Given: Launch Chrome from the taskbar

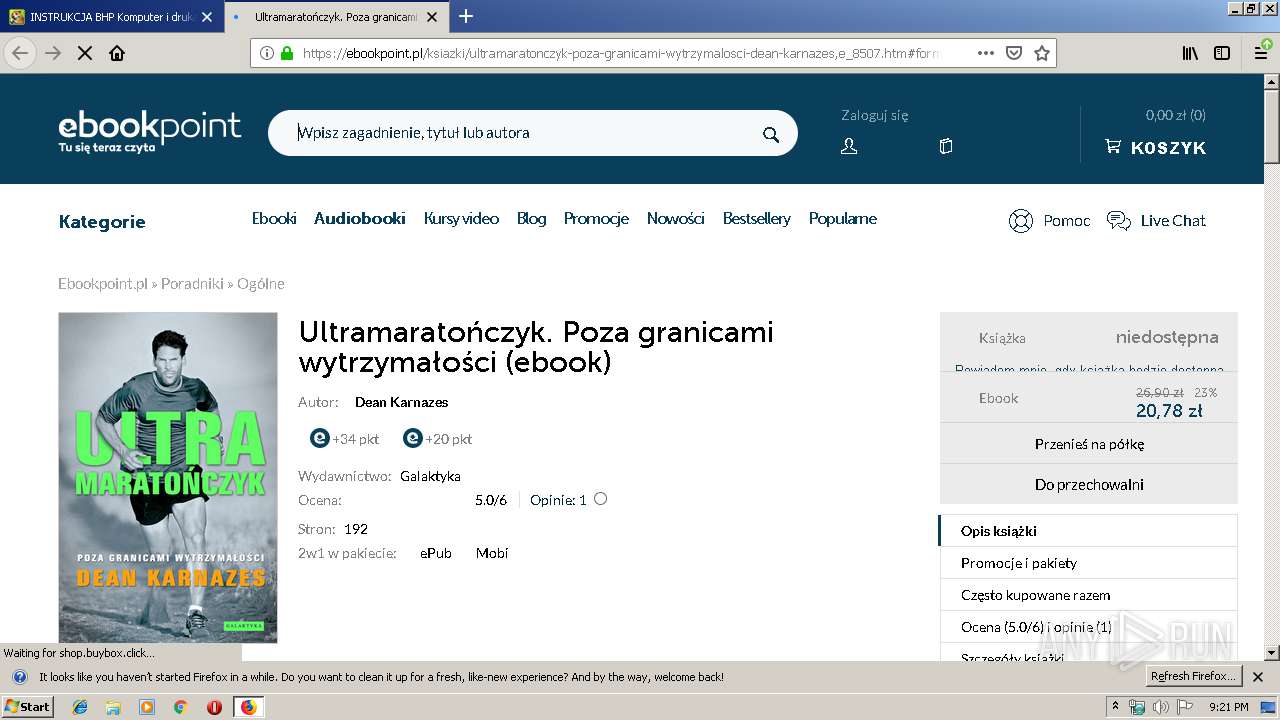Looking at the screenshot, I should point(180,707).
